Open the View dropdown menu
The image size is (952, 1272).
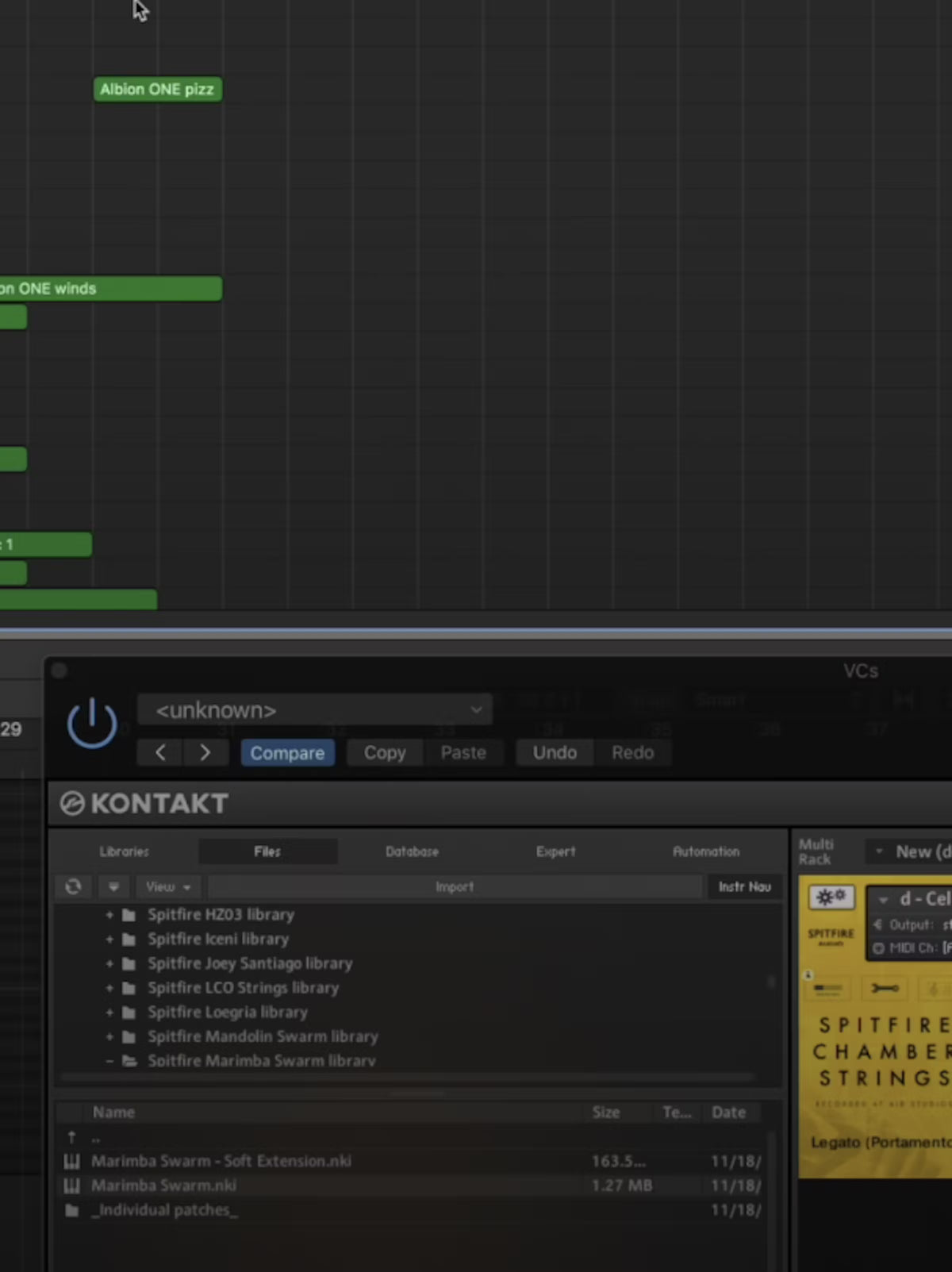pyautogui.click(x=168, y=886)
